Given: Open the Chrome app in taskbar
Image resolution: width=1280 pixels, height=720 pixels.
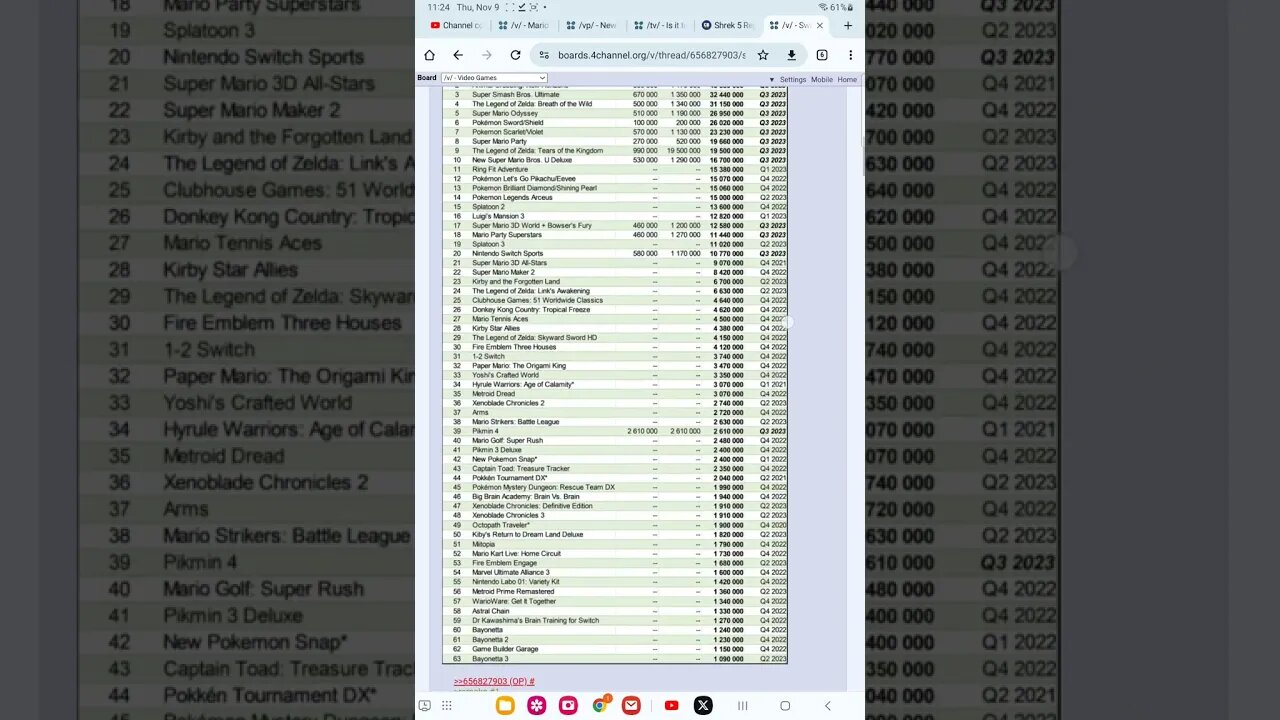Looking at the screenshot, I should coord(600,705).
